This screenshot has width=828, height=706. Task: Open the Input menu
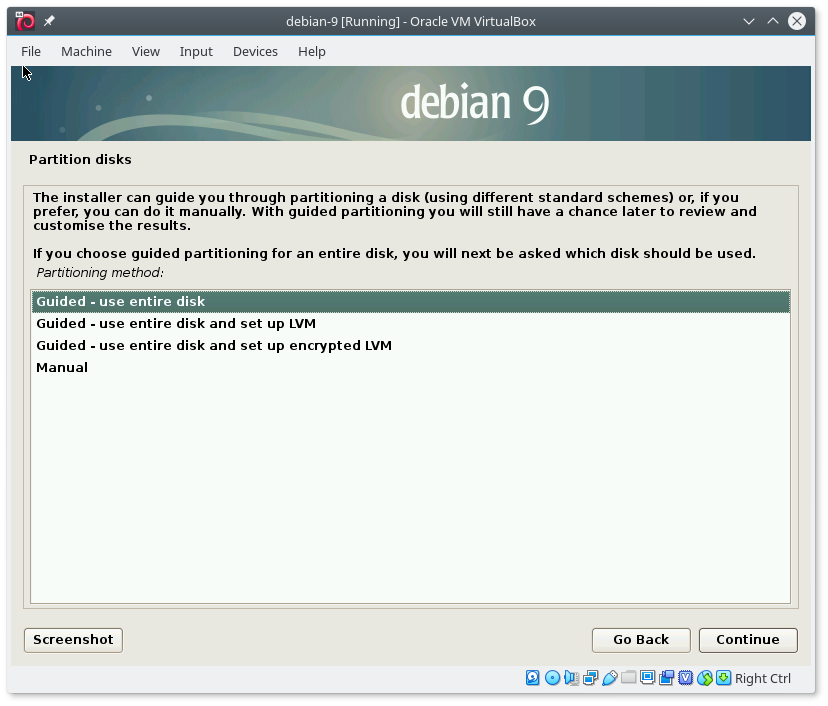coord(196,51)
